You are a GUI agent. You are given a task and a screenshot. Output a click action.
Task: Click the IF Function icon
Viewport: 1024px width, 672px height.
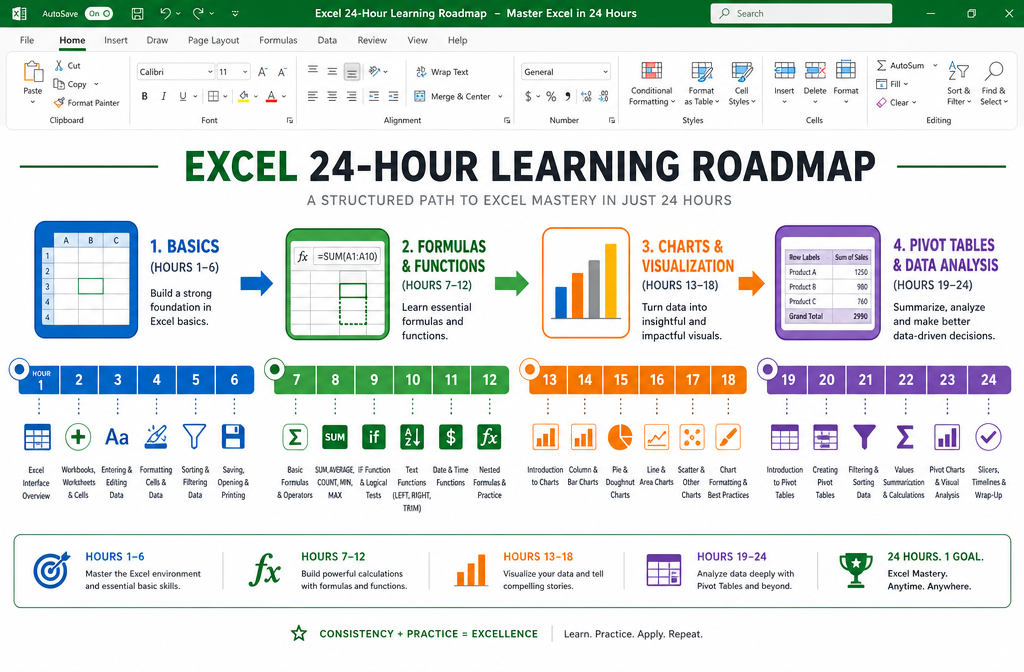point(374,437)
